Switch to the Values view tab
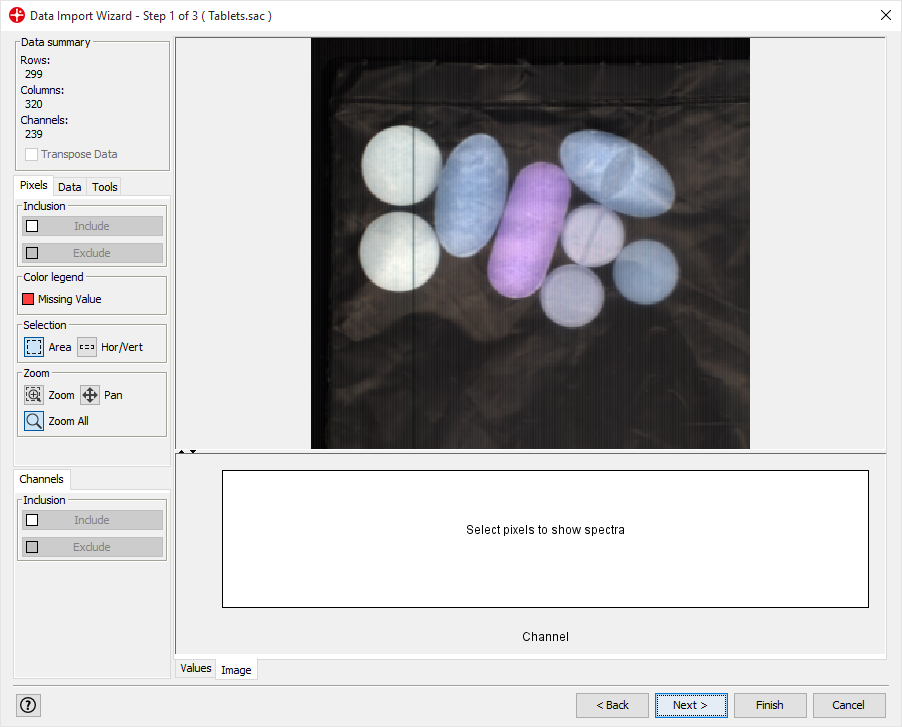 coord(196,668)
